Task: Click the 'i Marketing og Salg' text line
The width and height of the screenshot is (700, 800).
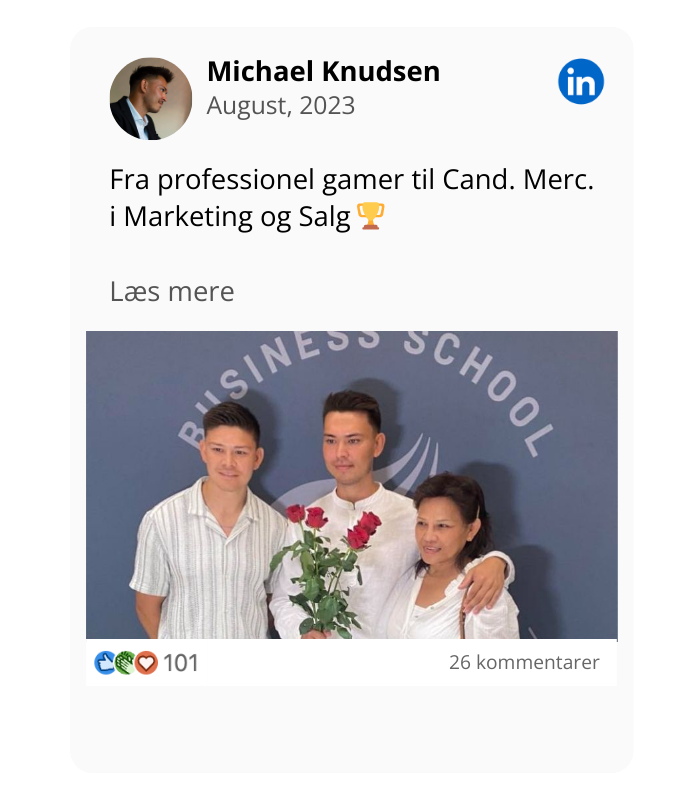Action: pyautogui.click(x=230, y=217)
